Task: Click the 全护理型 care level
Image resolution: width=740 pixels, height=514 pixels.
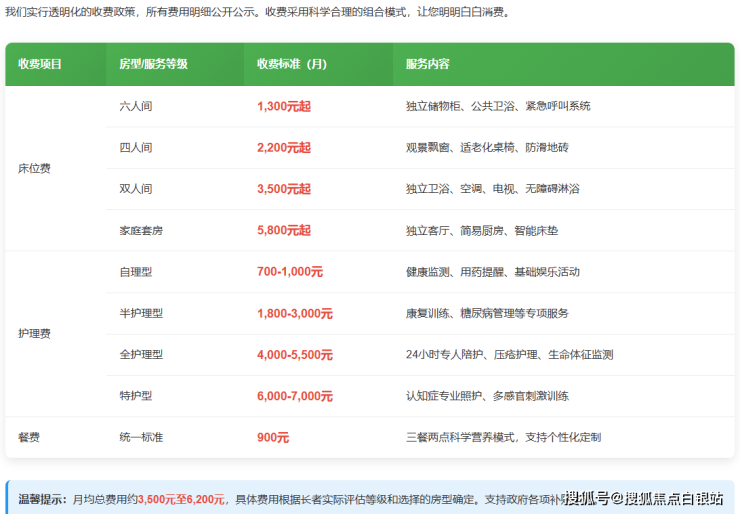Action: [141, 355]
